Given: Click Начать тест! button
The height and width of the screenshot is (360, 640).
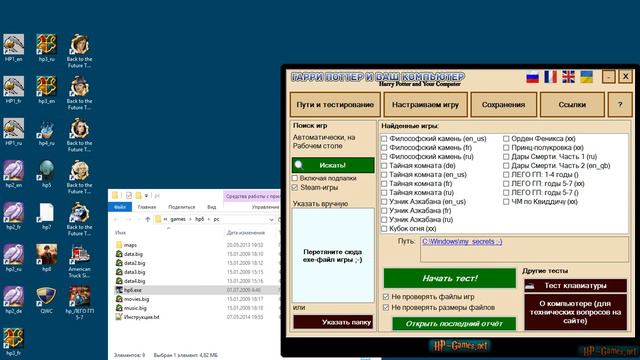Looking at the screenshot, I should [x=449, y=278].
